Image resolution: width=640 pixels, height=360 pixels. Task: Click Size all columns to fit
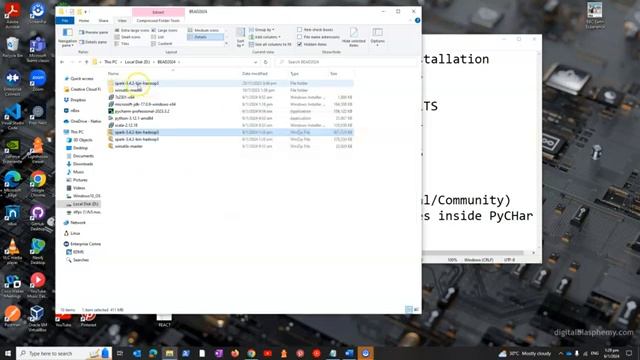(x=270, y=44)
